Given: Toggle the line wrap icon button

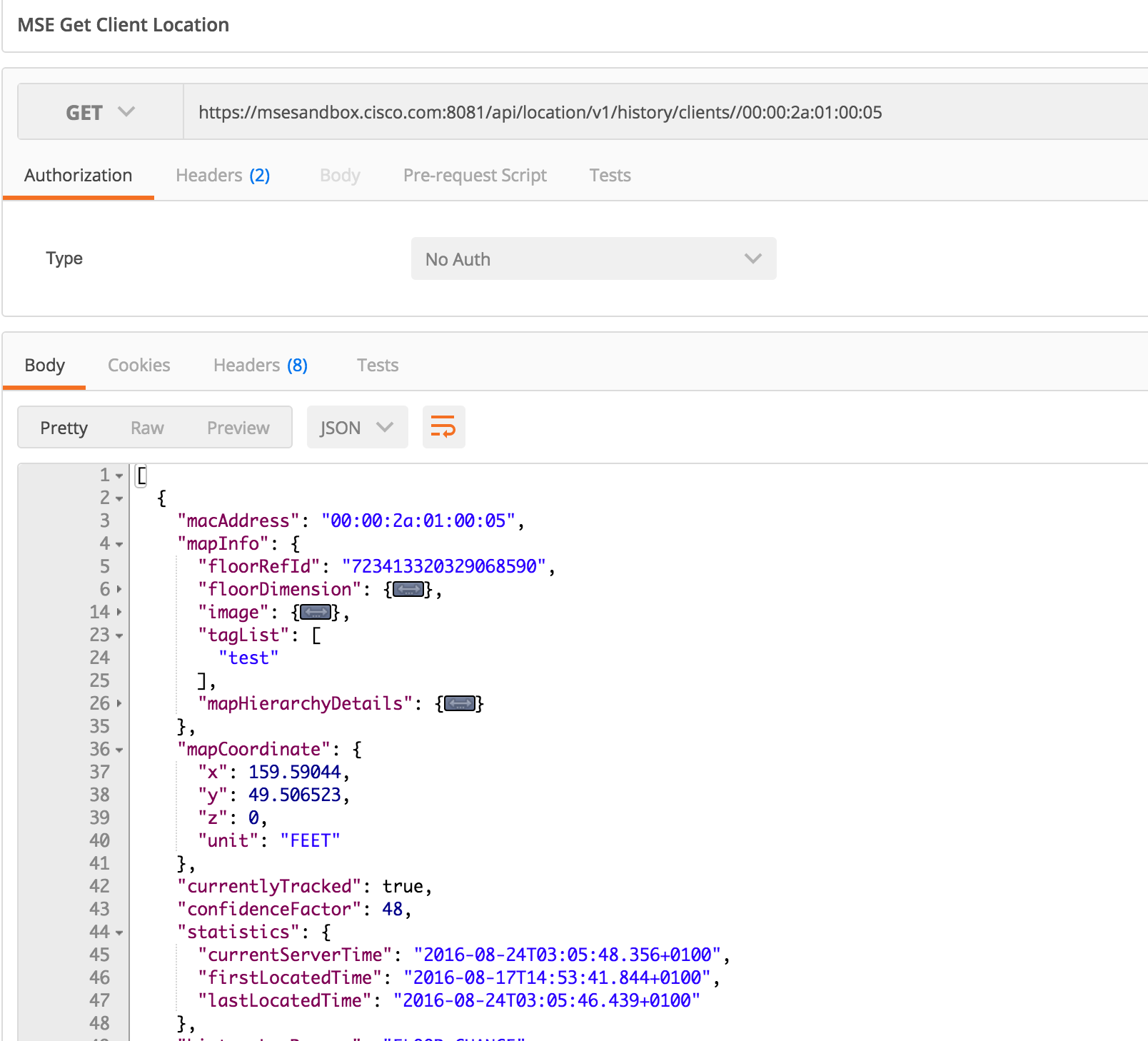Looking at the screenshot, I should pyautogui.click(x=443, y=427).
